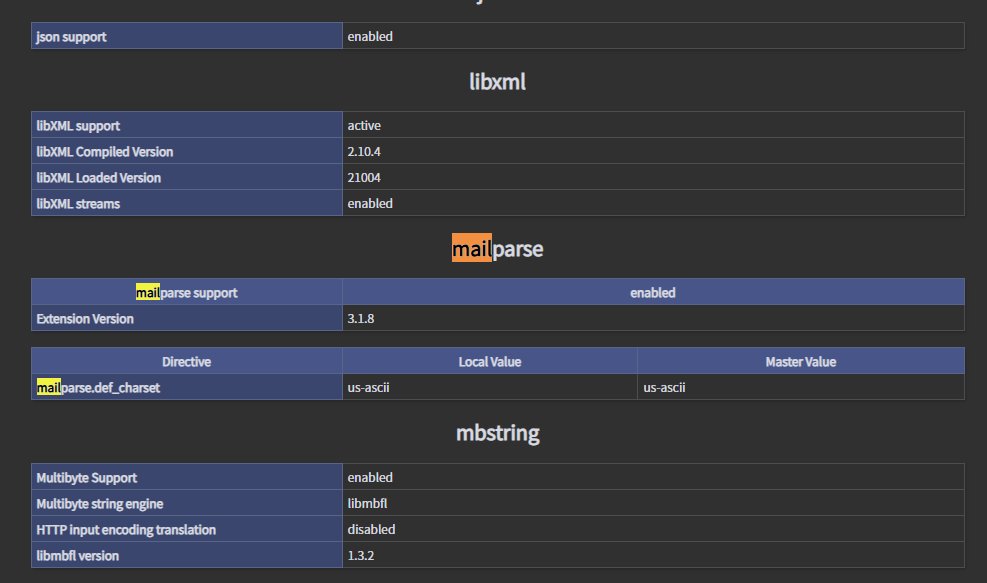Image resolution: width=987 pixels, height=583 pixels.
Task: Click the Master Value column header
Action: point(800,361)
